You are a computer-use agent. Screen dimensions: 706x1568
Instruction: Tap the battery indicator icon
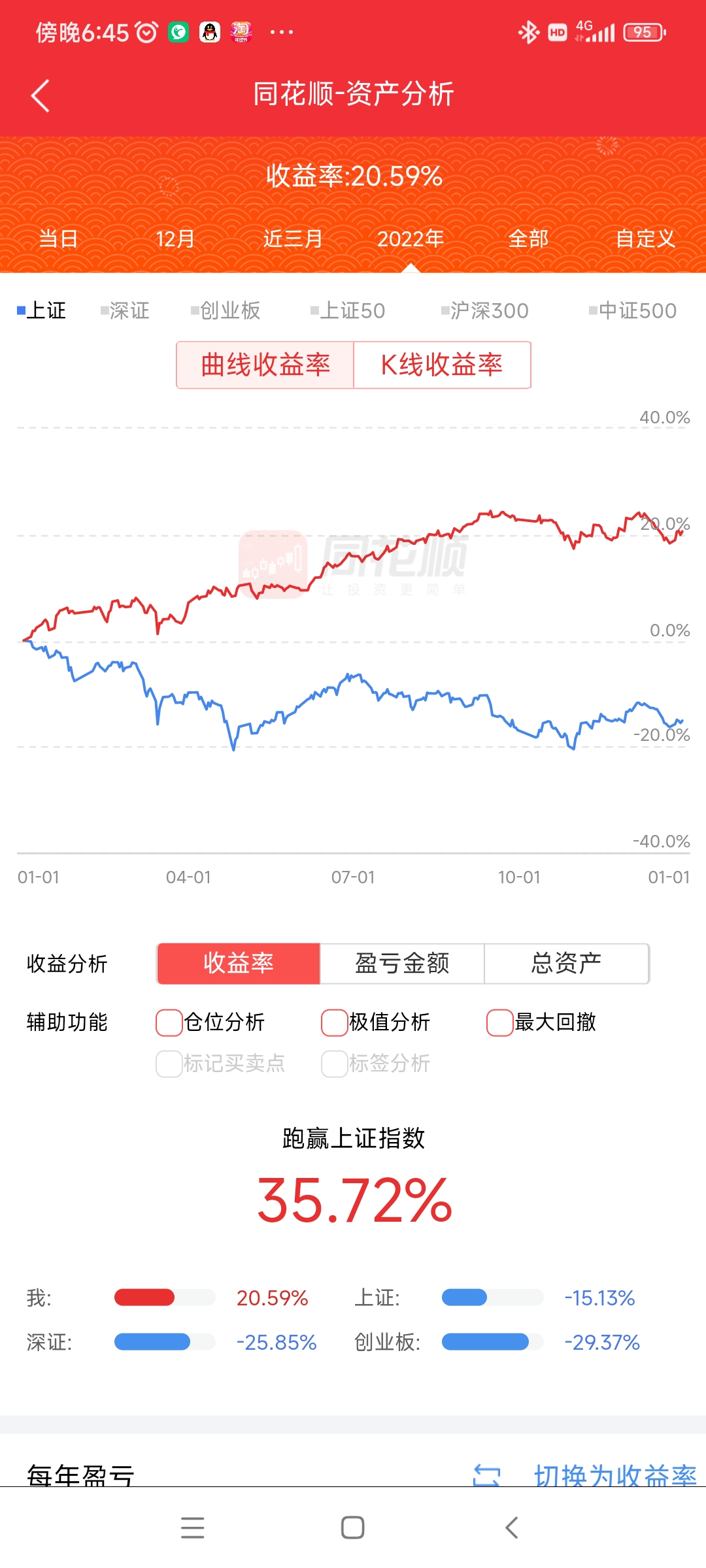[x=644, y=32]
